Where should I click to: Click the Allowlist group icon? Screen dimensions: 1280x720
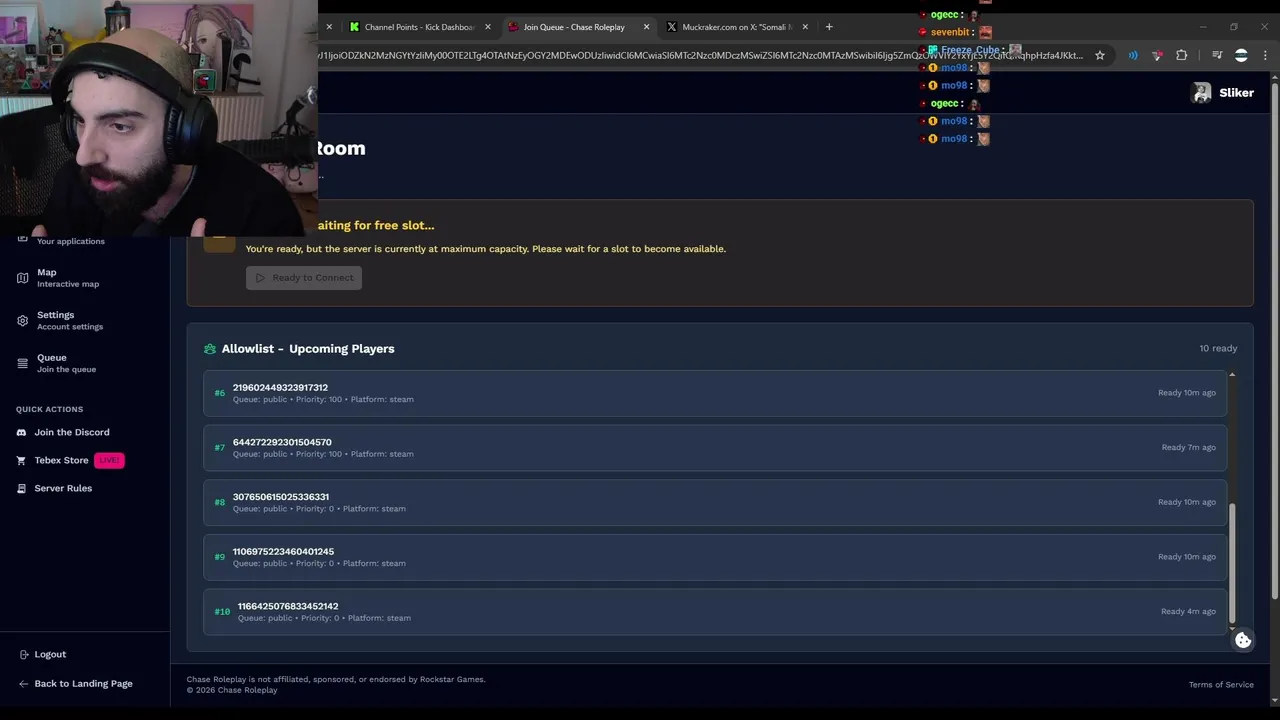tap(209, 349)
